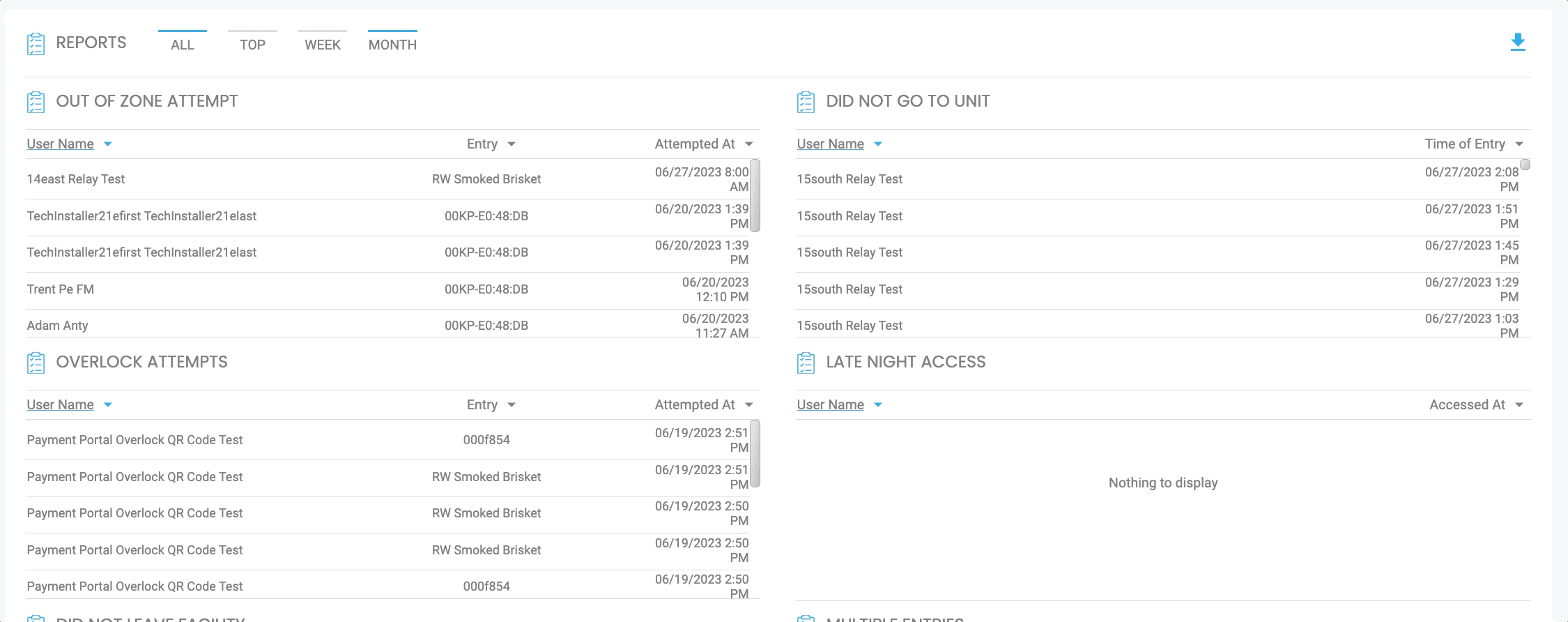The image size is (1568, 622).
Task: Click the Did Not Go To Unit clipboard icon
Action: click(806, 102)
